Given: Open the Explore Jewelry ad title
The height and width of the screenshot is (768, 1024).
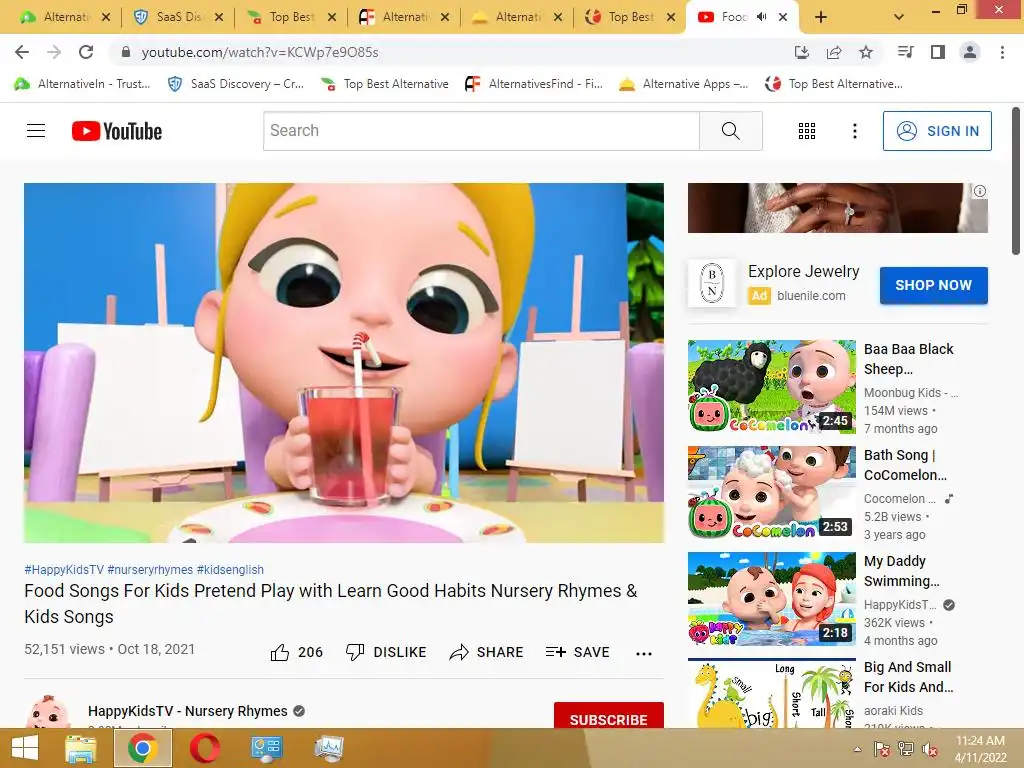Looking at the screenshot, I should tap(803, 271).
